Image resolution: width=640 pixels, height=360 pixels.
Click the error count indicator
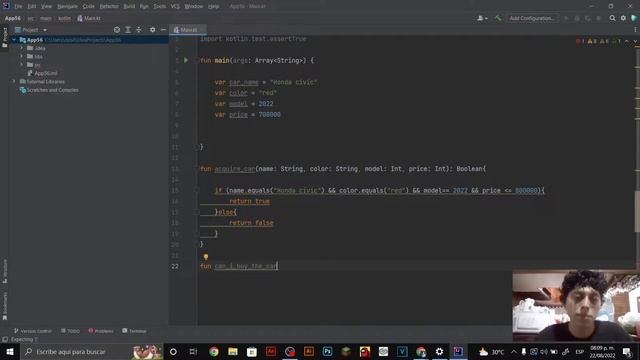[x=580, y=41]
